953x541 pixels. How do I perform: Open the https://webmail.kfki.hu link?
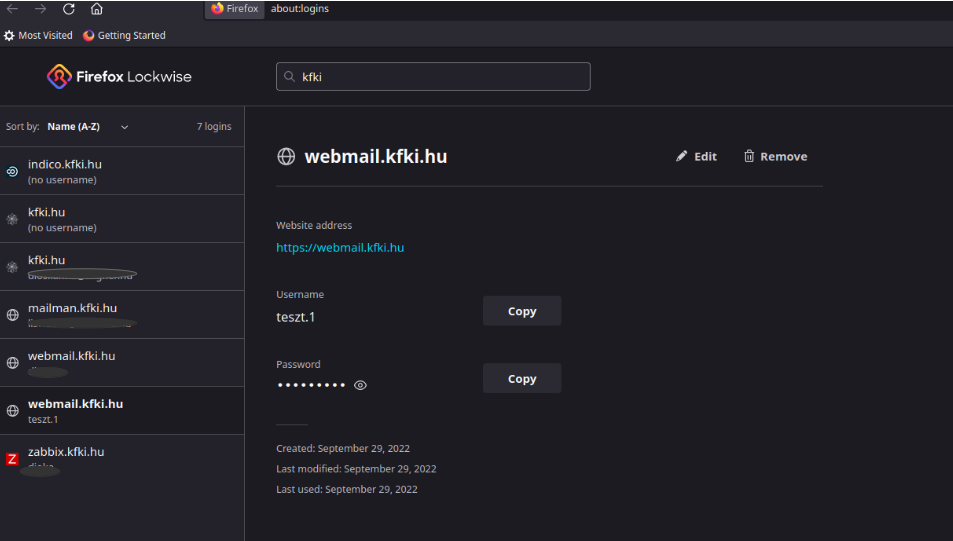[x=340, y=247]
